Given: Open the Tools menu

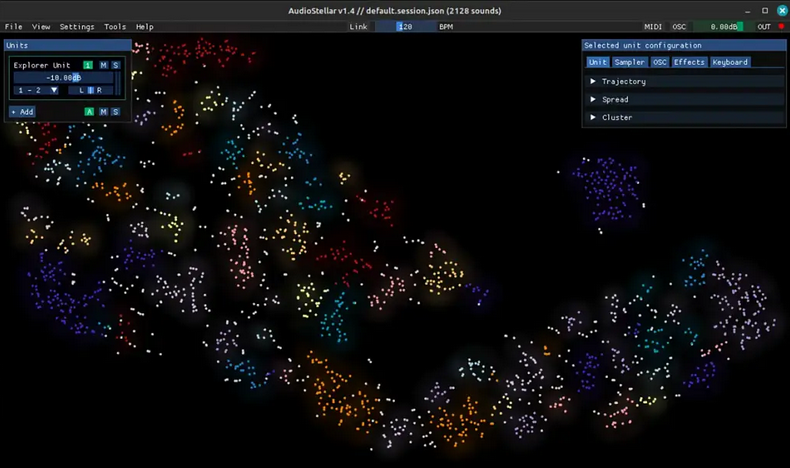Looking at the screenshot, I should point(115,27).
